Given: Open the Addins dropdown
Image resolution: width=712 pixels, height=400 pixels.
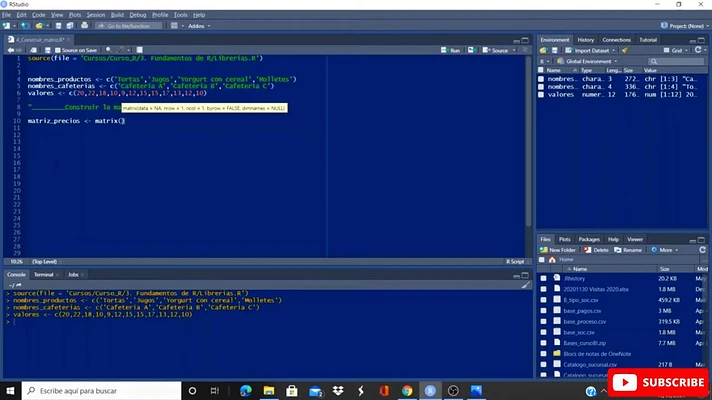Looking at the screenshot, I should (199, 26).
